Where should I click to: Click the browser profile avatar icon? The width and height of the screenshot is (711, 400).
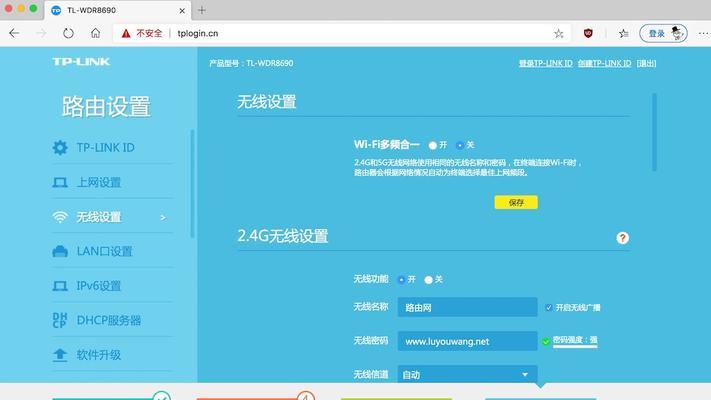pos(677,33)
